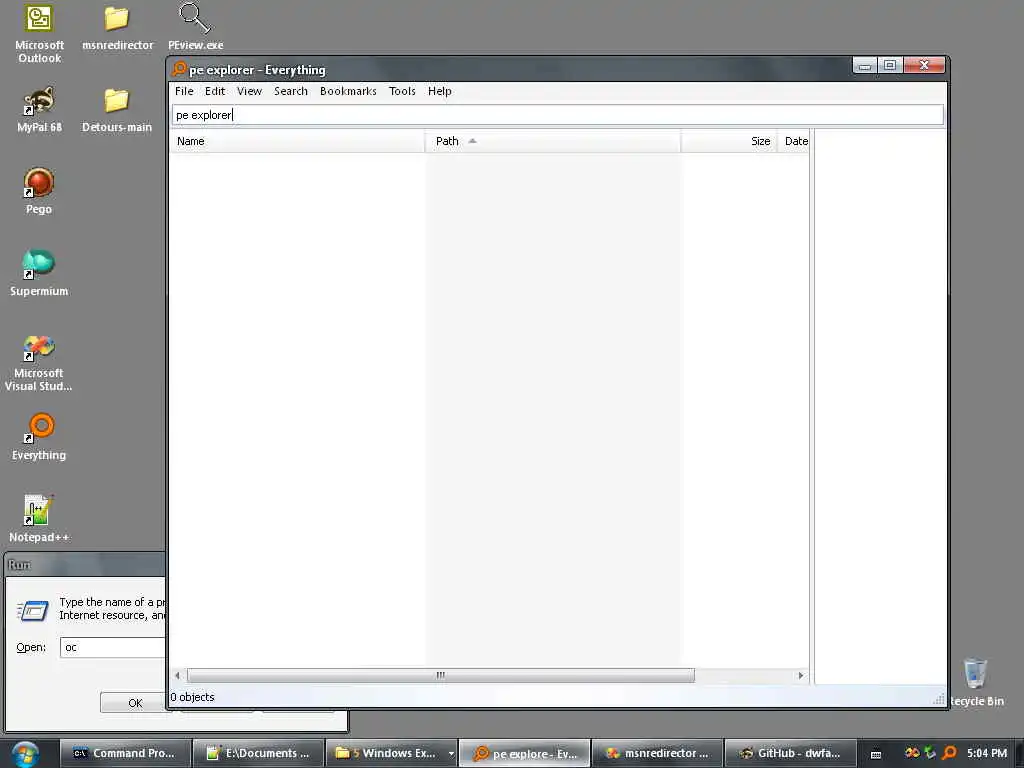Click the Everything tray icon
The image size is (1024, 768).
950,753
